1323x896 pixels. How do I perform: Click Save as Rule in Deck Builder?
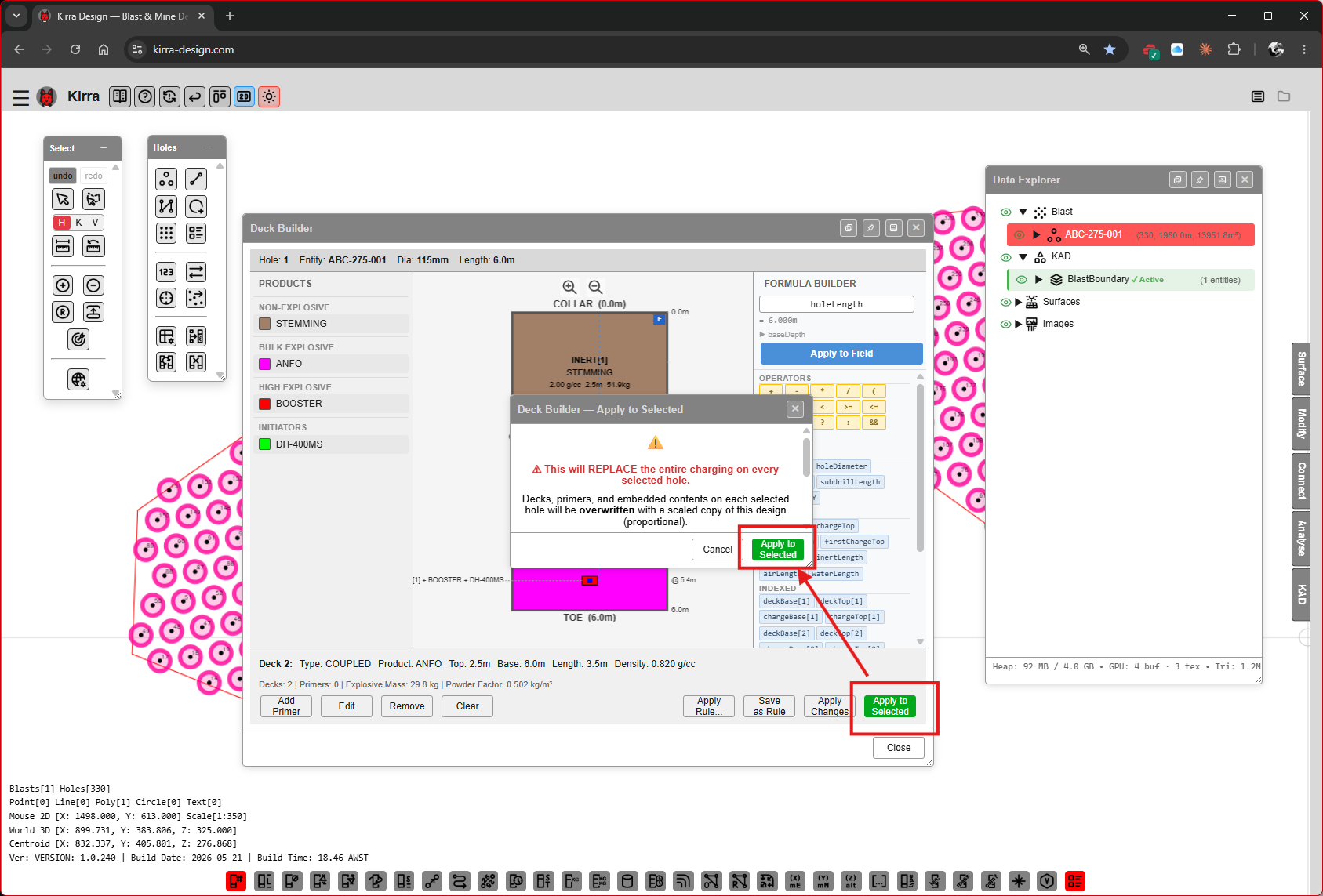coord(769,706)
